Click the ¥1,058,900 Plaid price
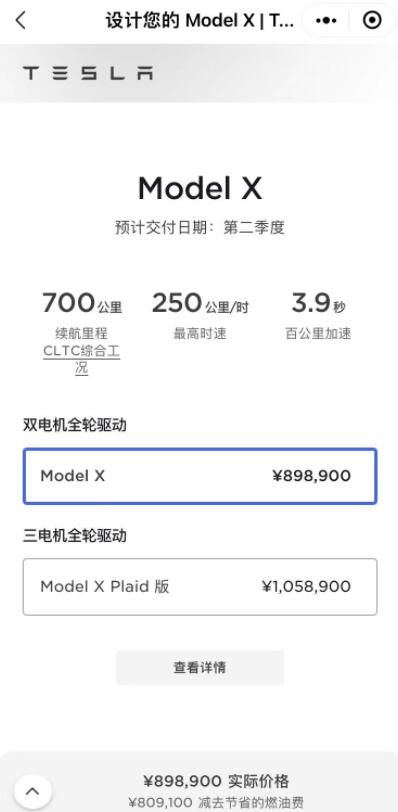Viewport: 398px width, 812px height. [x=306, y=587]
